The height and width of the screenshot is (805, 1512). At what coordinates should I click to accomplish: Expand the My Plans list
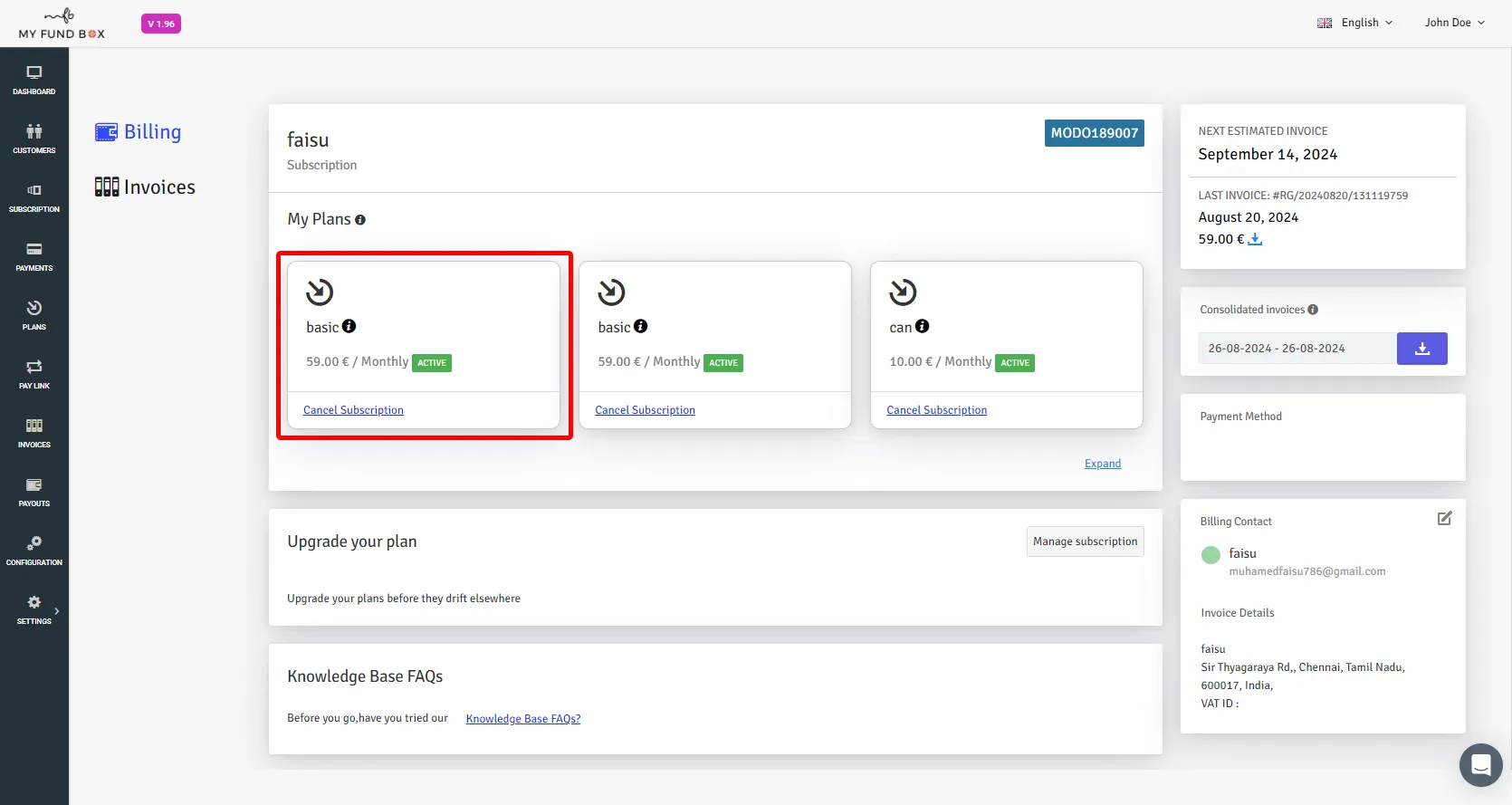(1103, 464)
